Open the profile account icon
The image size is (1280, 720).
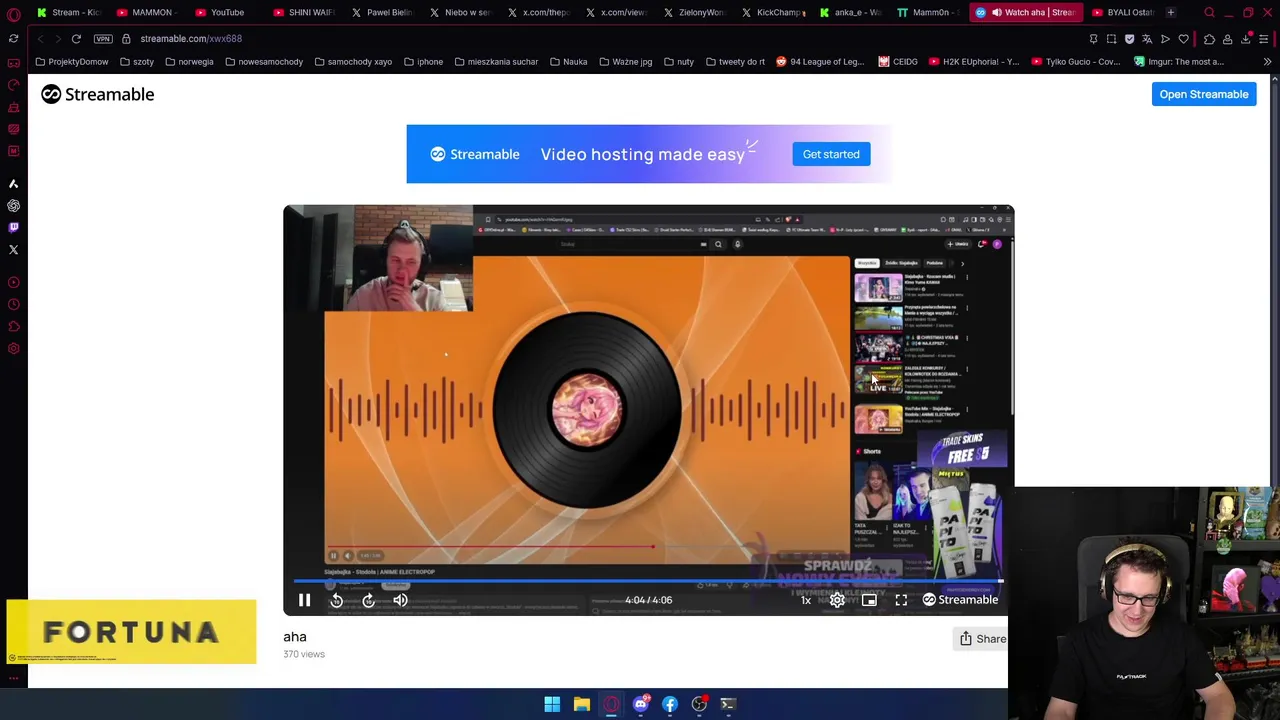tap(1227, 39)
